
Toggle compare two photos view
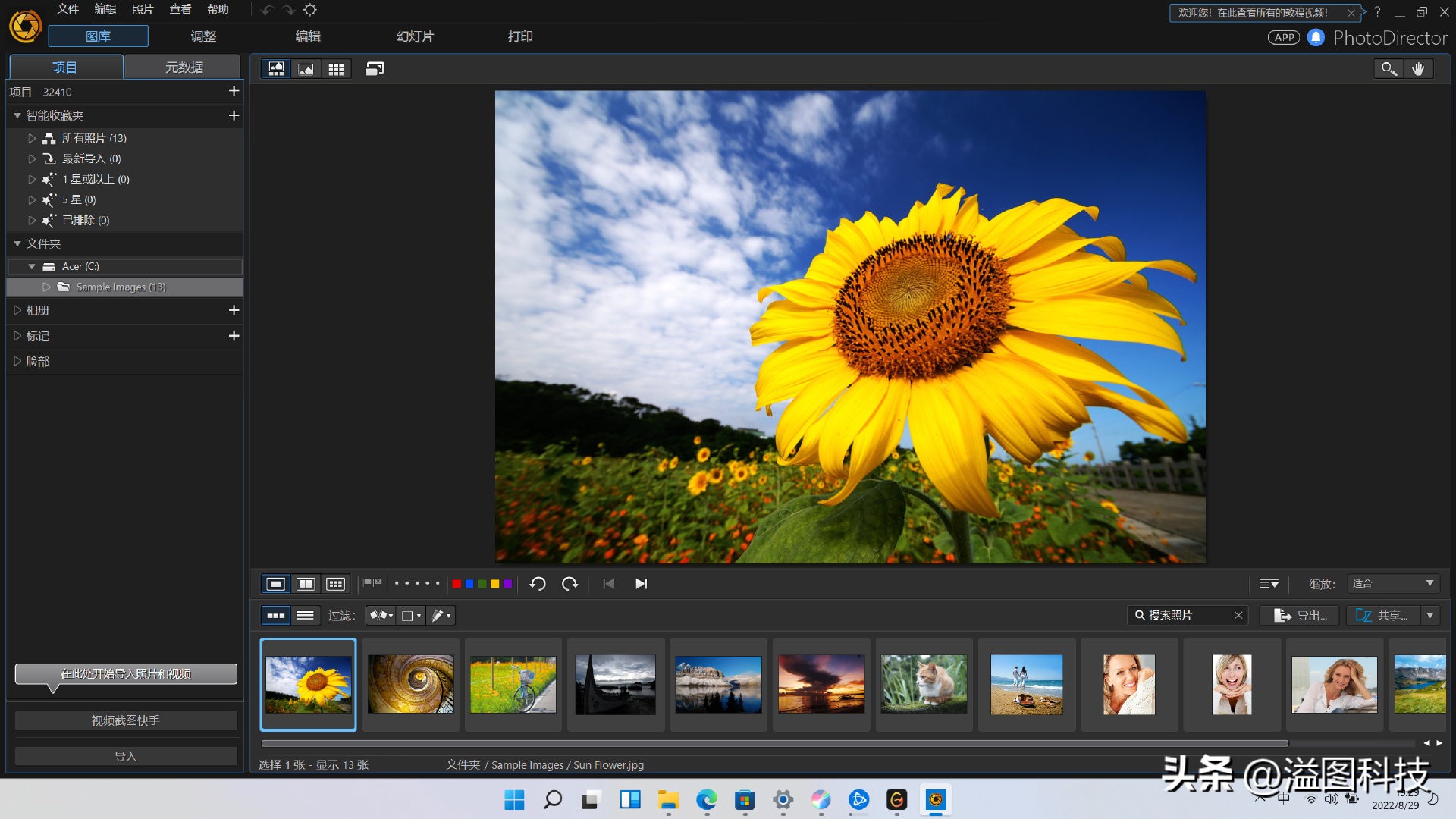point(306,584)
